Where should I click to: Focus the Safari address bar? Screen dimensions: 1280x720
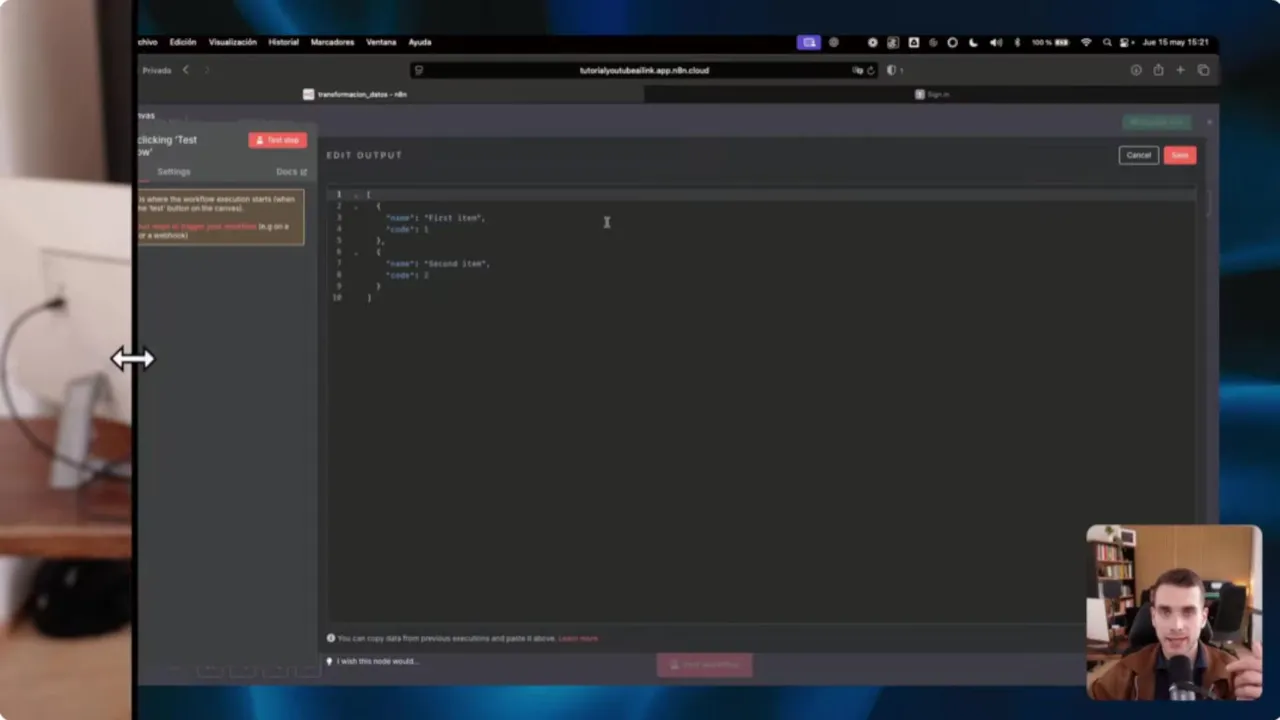tap(644, 70)
